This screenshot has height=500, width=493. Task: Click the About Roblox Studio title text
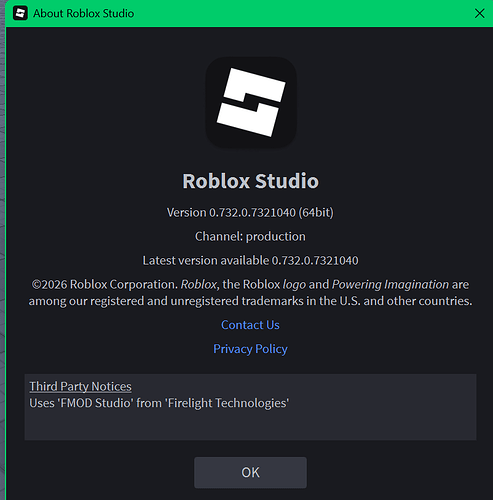click(x=83, y=13)
